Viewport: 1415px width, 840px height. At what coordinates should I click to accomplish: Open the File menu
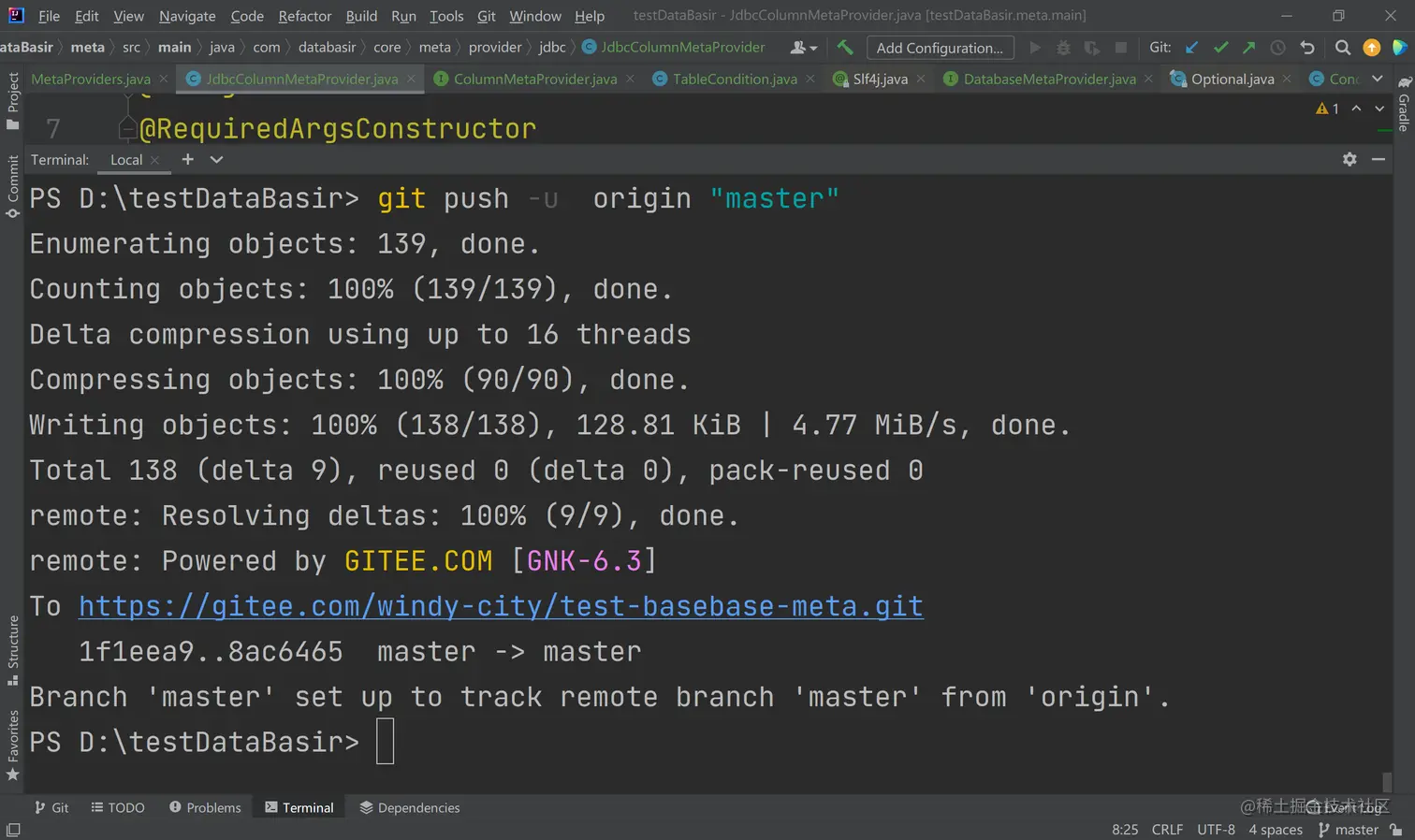(x=49, y=16)
